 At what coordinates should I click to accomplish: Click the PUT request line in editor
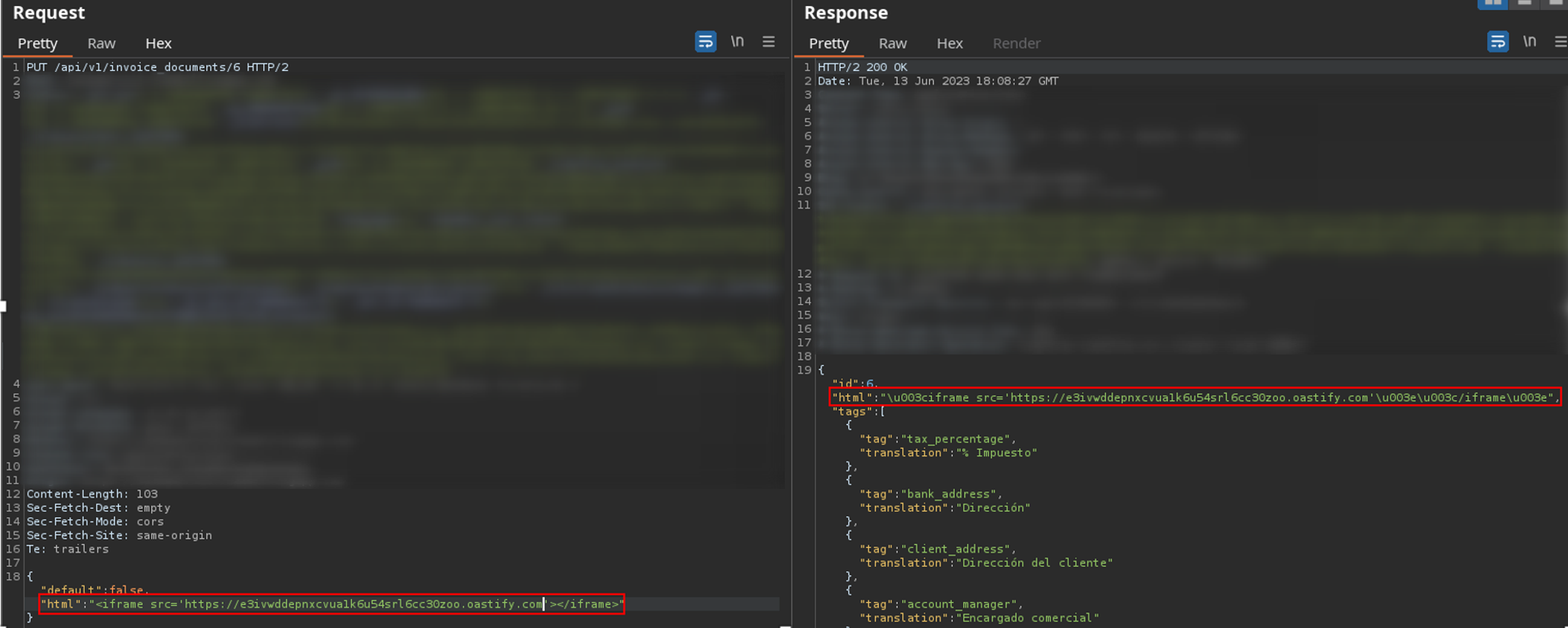pyautogui.click(x=157, y=67)
